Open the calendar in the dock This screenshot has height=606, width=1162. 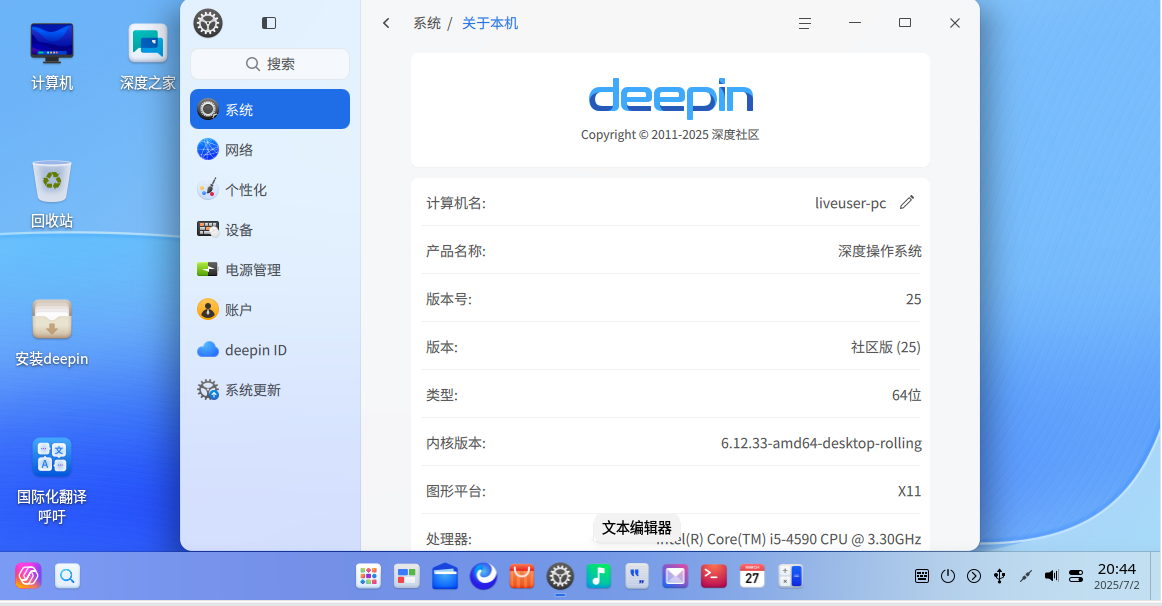(752, 576)
